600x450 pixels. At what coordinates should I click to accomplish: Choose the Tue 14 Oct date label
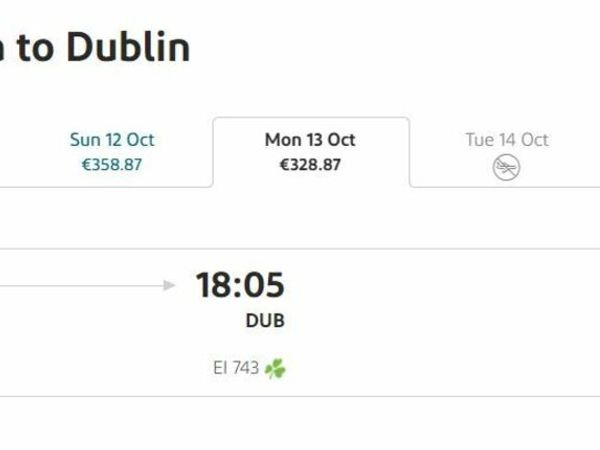click(507, 140)
